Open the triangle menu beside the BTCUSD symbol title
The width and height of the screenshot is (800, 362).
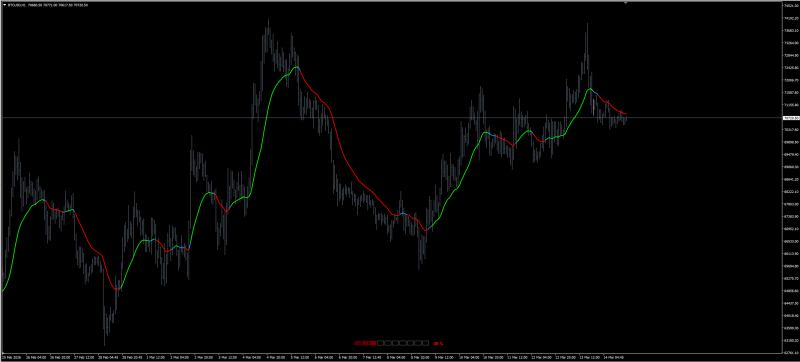click(x=5, y=5)
